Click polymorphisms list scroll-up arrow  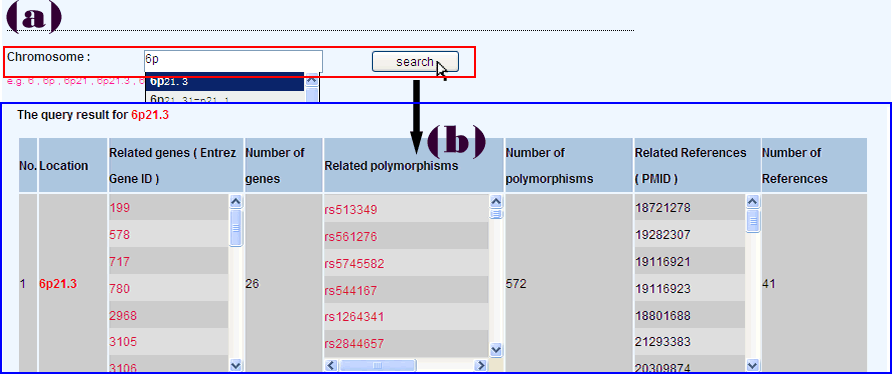(496, 202)
